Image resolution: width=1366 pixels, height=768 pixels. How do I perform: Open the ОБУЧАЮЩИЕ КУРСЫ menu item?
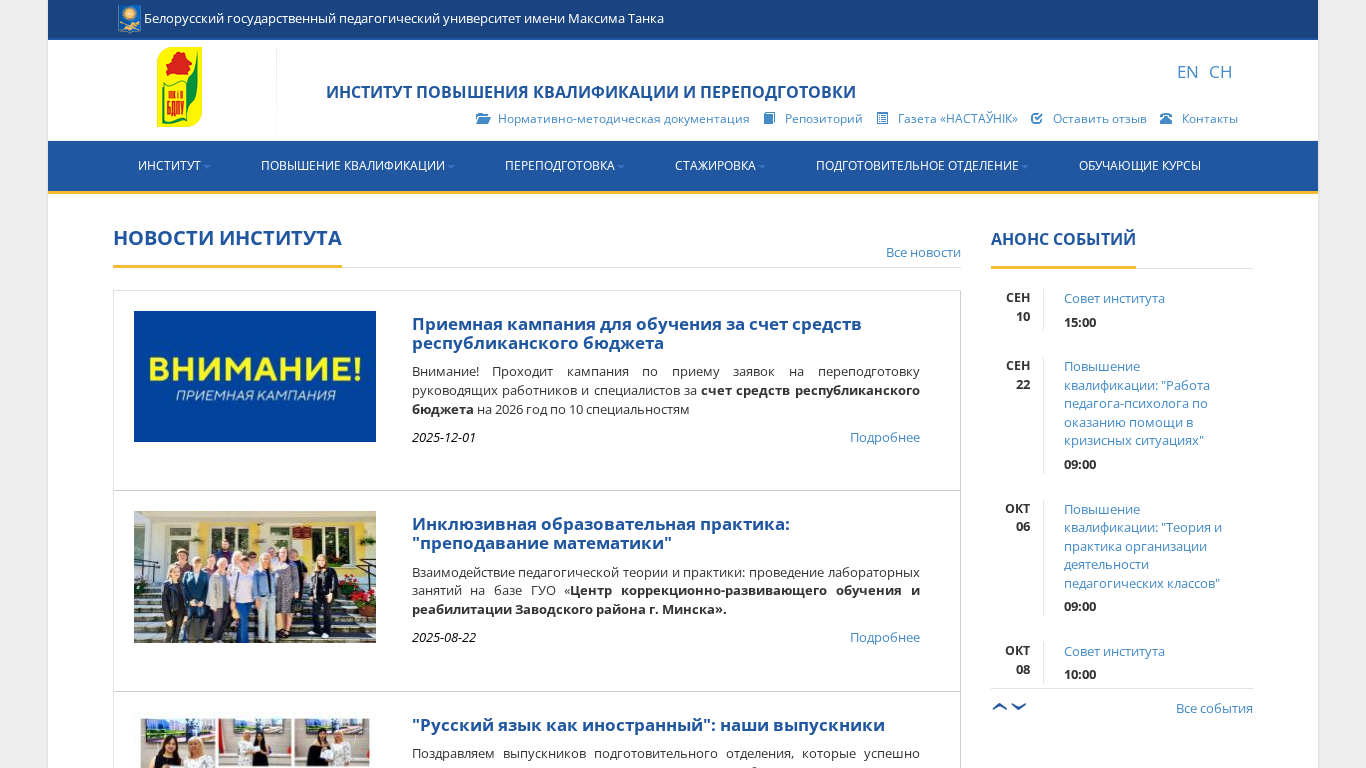point(1140,166)
